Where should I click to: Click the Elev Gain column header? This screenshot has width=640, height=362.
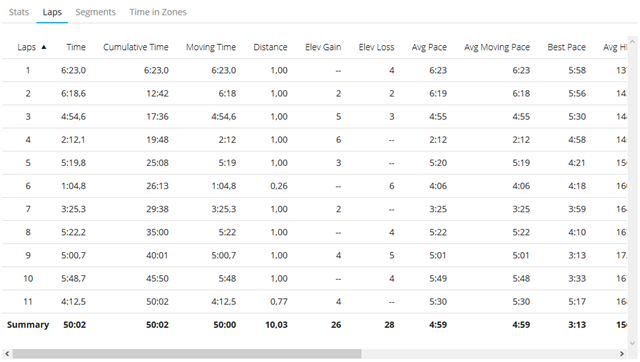coord(323,47)
